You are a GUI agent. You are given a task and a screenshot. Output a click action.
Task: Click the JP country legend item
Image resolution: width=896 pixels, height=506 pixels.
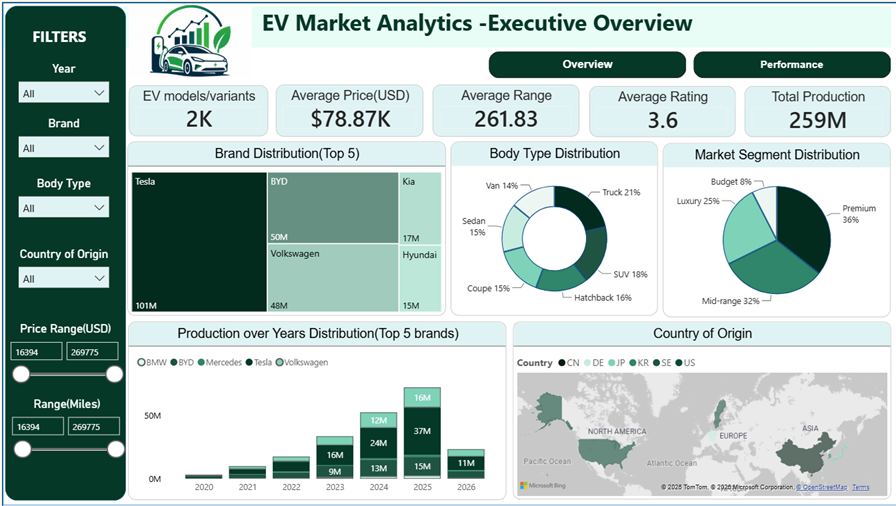tap(617, 363)
